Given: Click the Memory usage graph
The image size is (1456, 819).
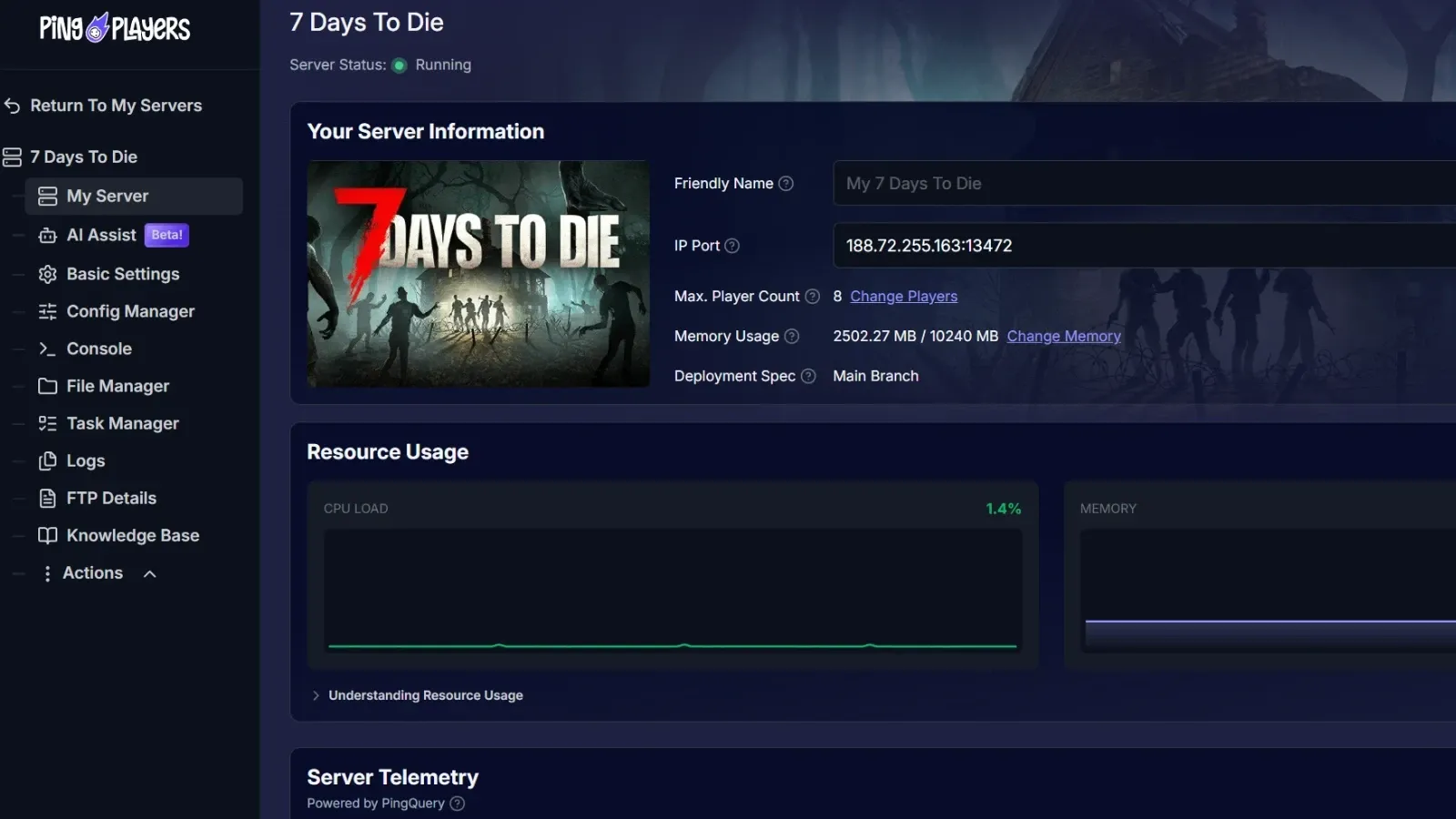Looking at the screenshot, I should (1269, 591).
